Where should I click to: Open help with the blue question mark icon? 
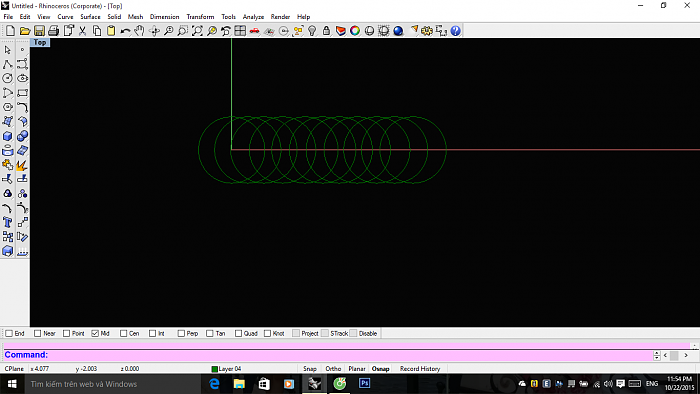click(x=455, y=31)
